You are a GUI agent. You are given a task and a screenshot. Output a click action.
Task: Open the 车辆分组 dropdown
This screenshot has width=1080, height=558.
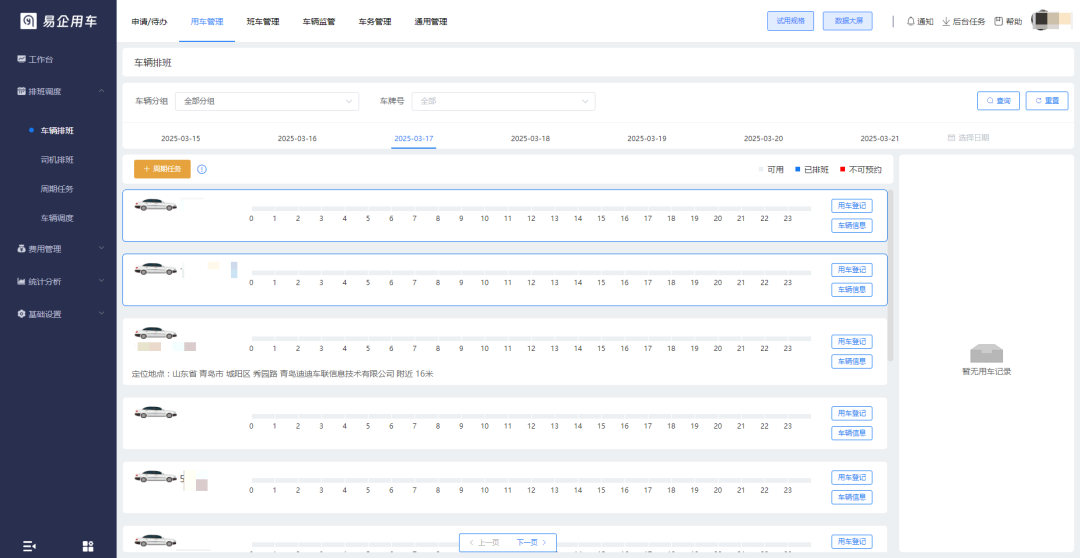coord(267,101)
